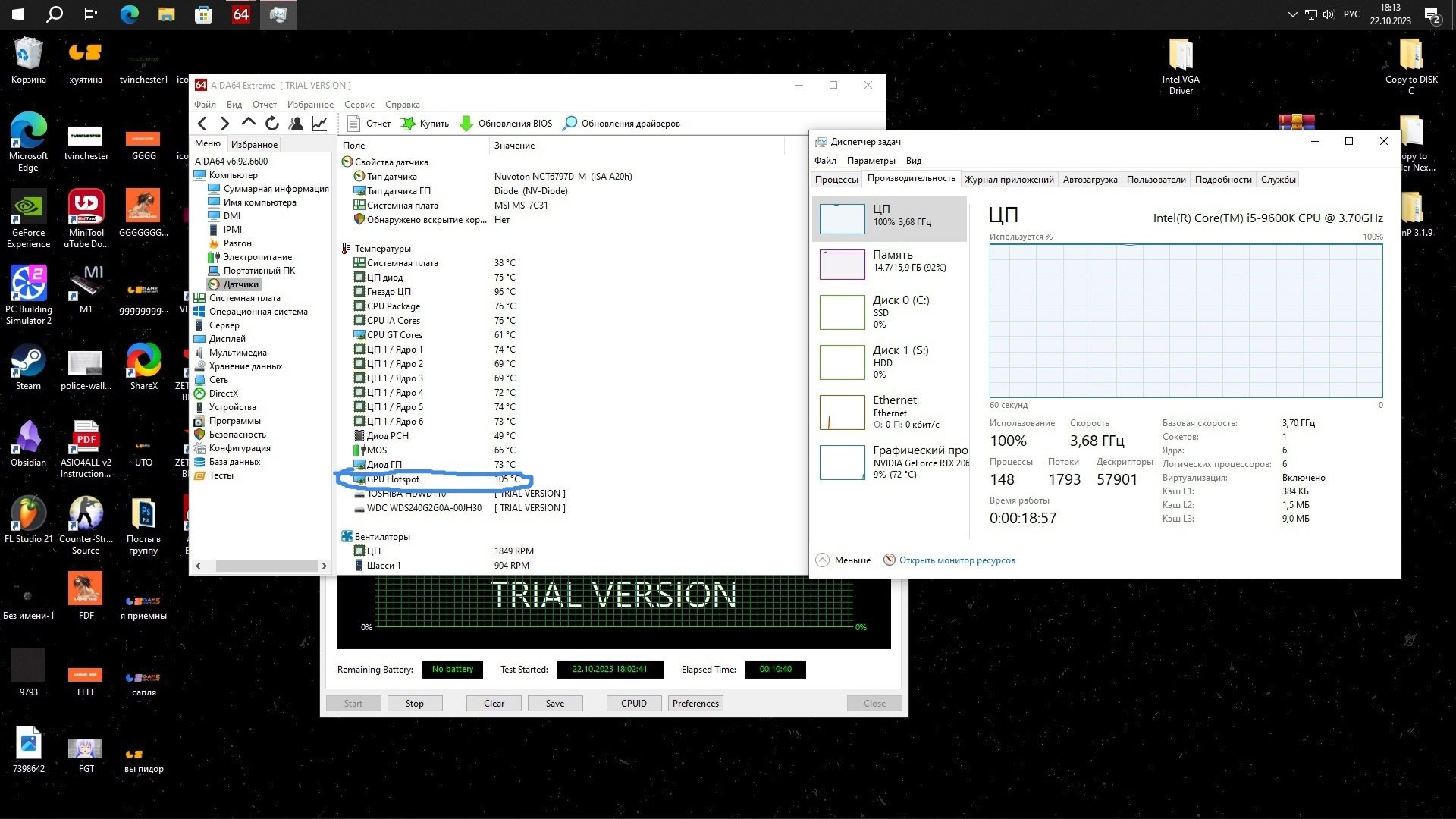Open taskbar search magnifier
This screenshot has height=819, width=1456.
pyautogui.click(x=55, y=14)
